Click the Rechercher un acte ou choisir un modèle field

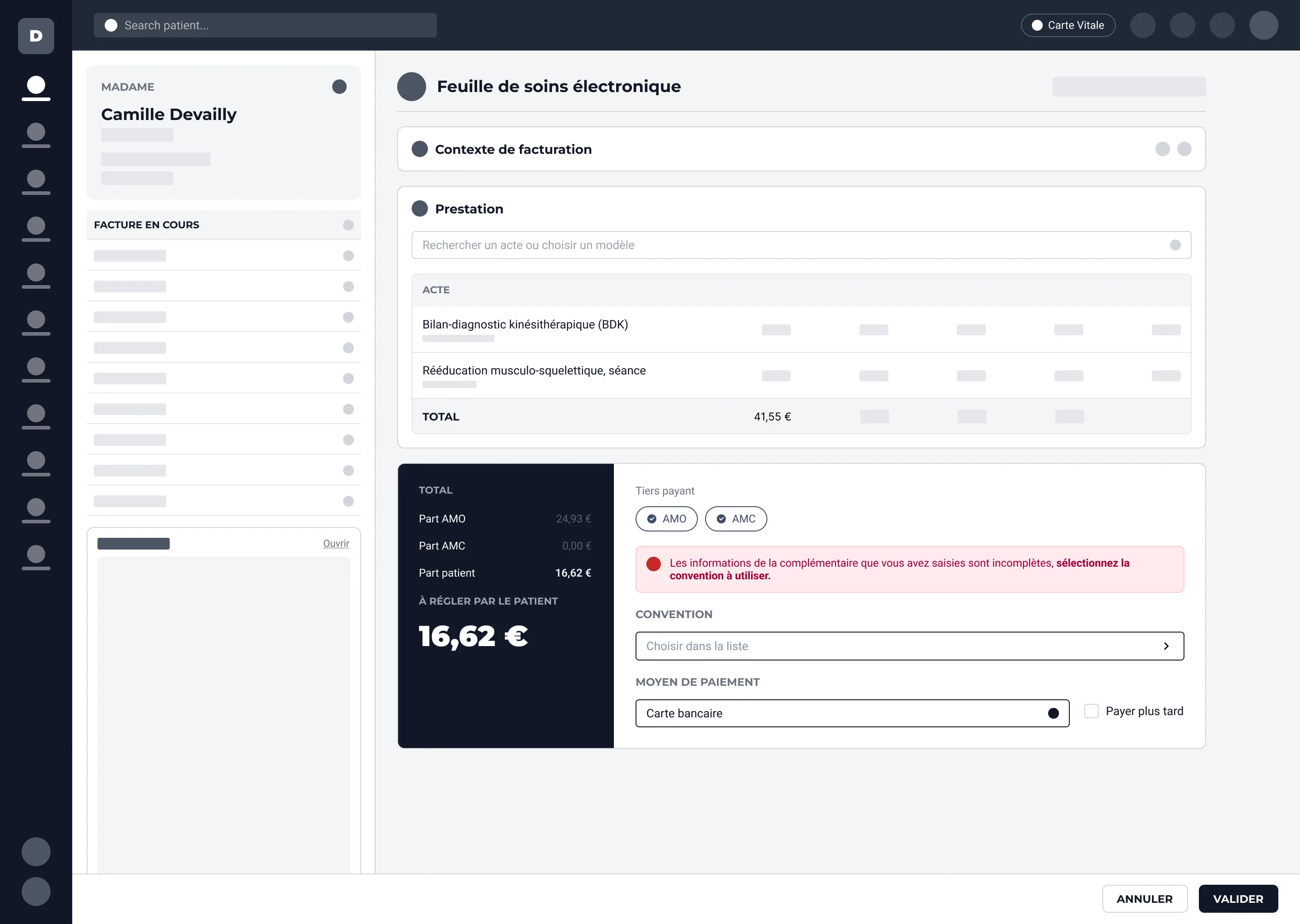click(801, 245)
